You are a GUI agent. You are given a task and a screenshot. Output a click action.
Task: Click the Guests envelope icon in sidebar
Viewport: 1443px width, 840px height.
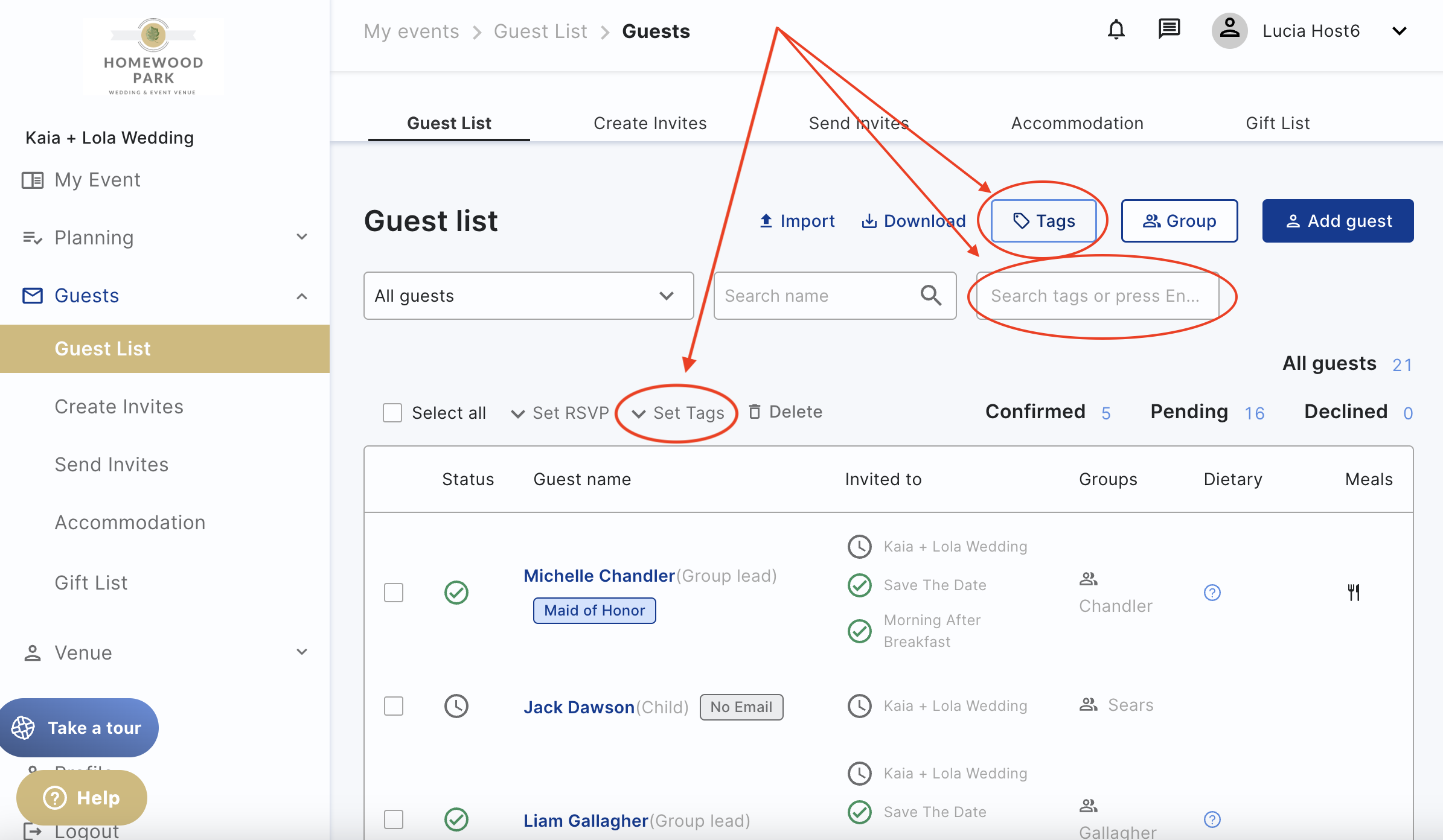[x=33, y=296]
